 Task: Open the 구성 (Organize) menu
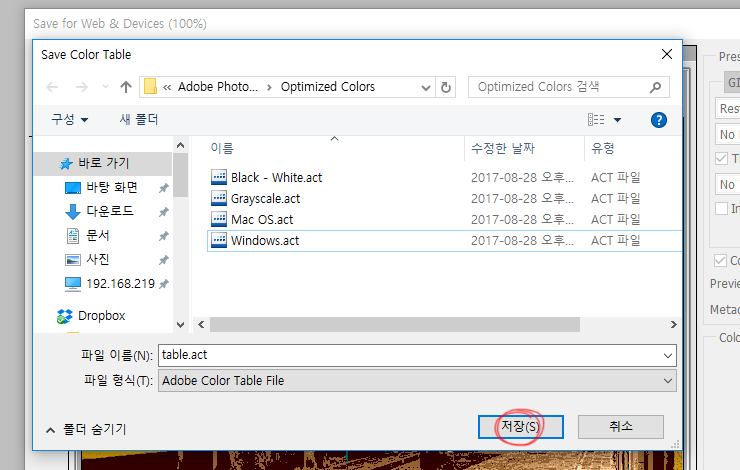click(70, 119)
